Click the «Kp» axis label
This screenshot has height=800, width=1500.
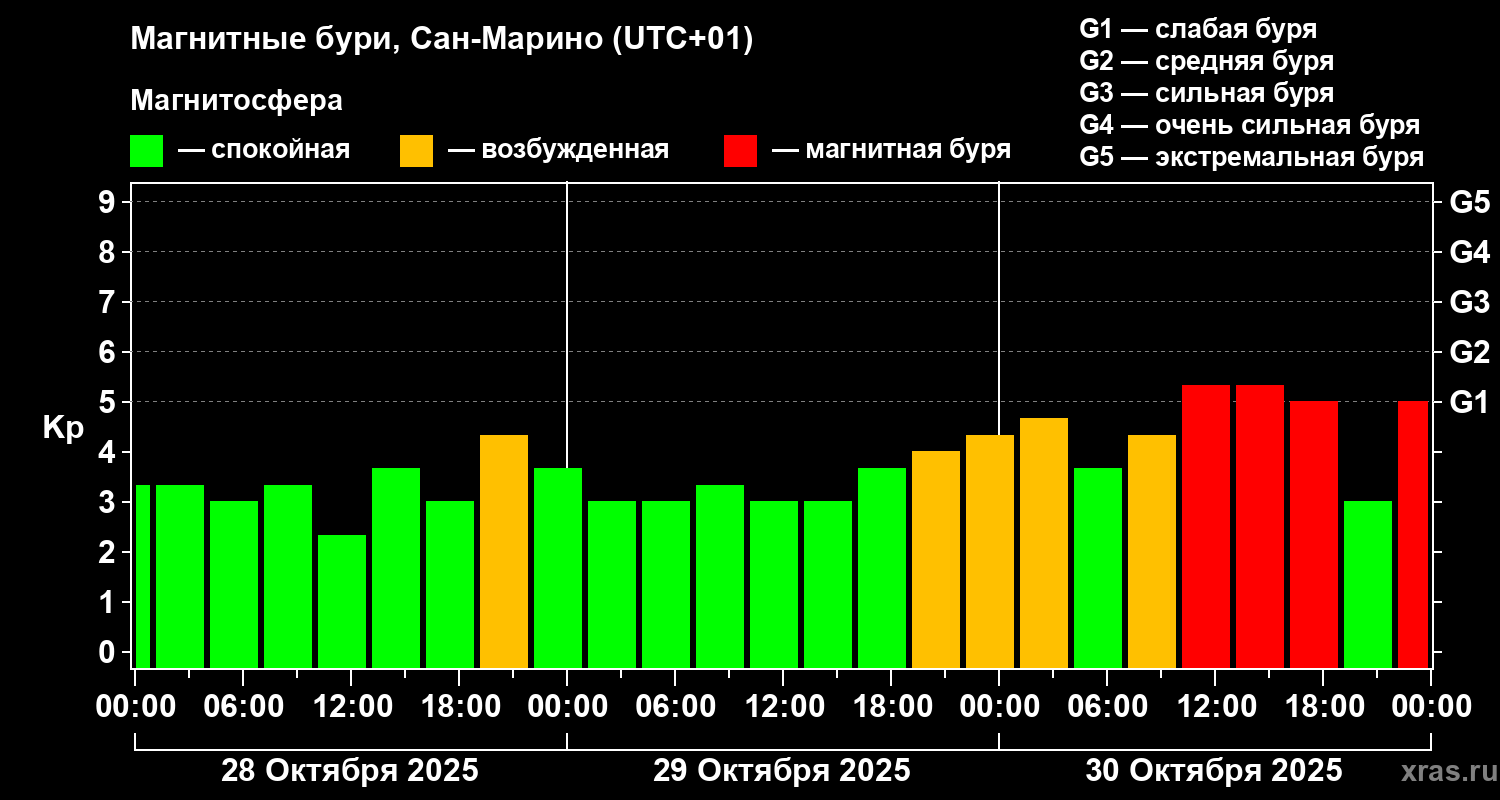[x=62, y=427]
